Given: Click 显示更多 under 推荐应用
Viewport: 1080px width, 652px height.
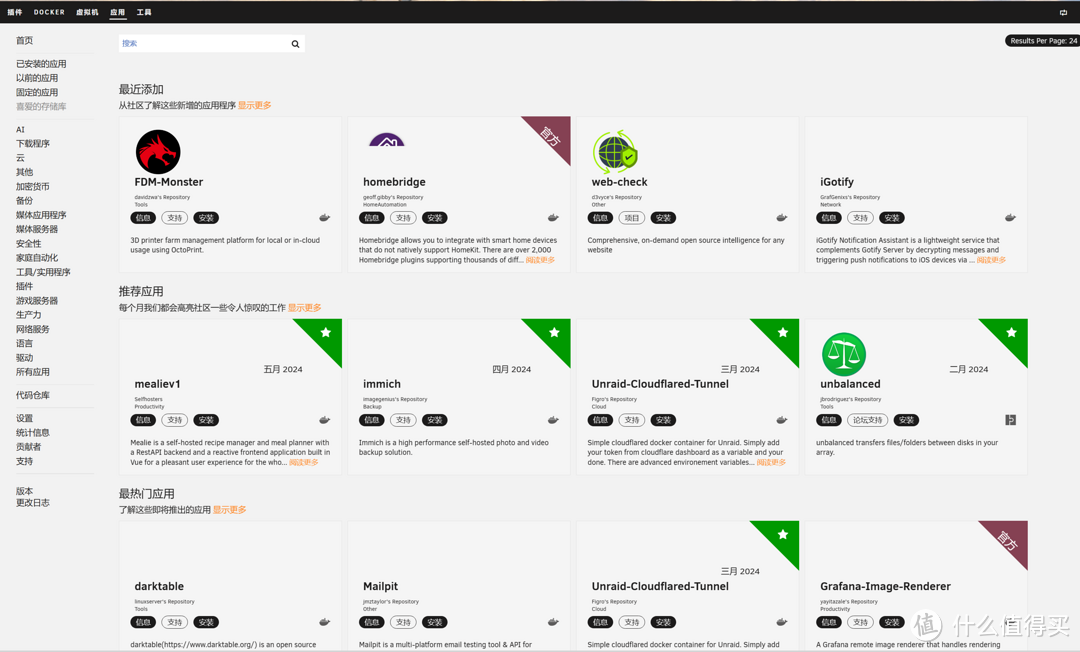Looking at the screenshot, I should click(304, 308).
